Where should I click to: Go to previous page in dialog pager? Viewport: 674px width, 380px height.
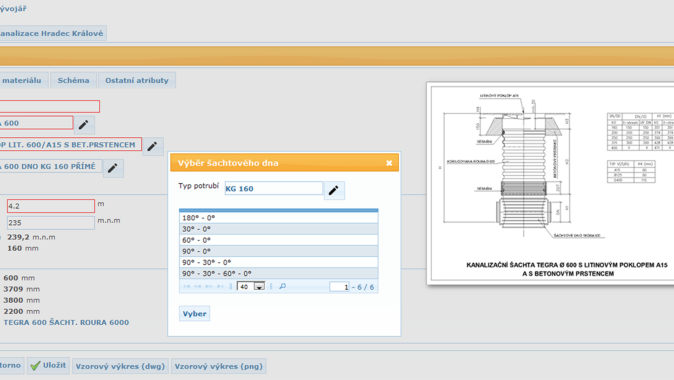[x=198, y=286]
